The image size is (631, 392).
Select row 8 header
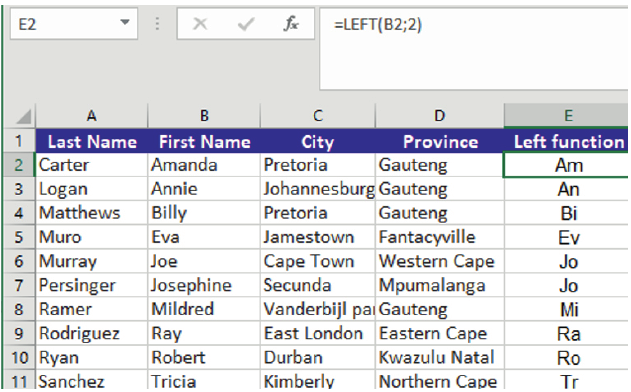(x=19, y=309)
